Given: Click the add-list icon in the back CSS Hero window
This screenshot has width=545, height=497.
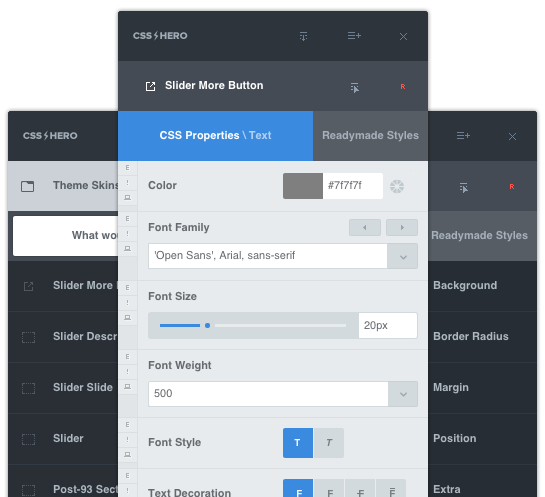Looking at the screenshot, I should tap(463, 136).
